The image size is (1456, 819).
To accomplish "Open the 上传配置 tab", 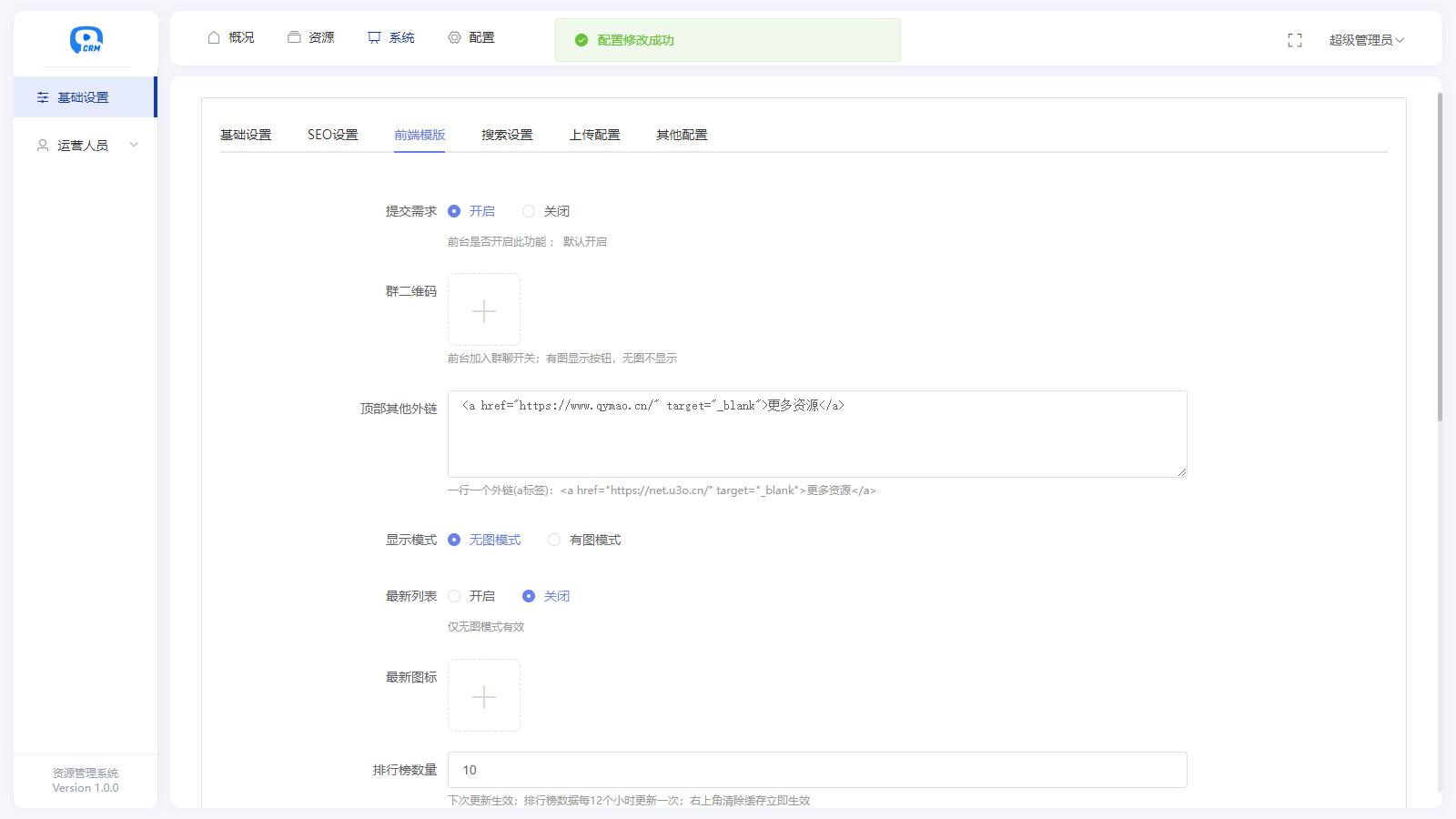I will pyautogui.click(x=594, y=135).
